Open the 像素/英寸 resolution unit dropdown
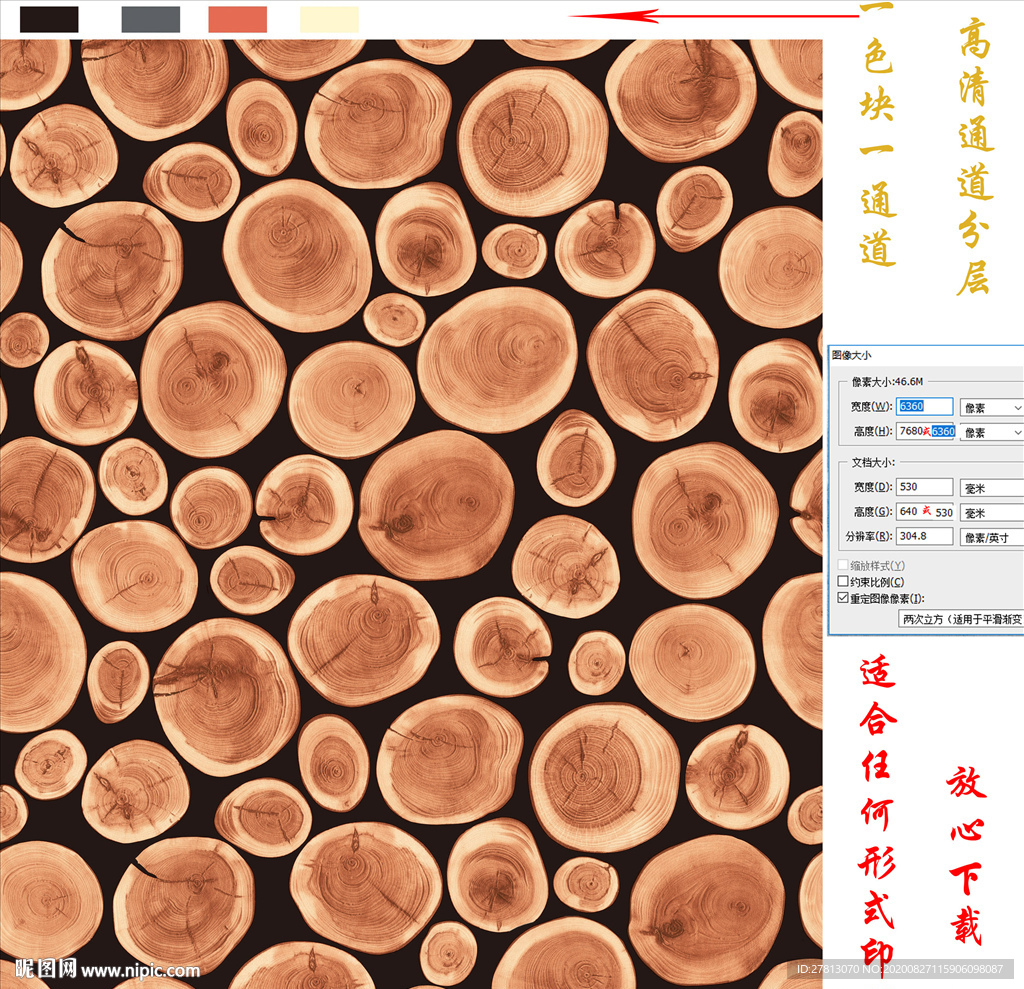 coord(990,537)
